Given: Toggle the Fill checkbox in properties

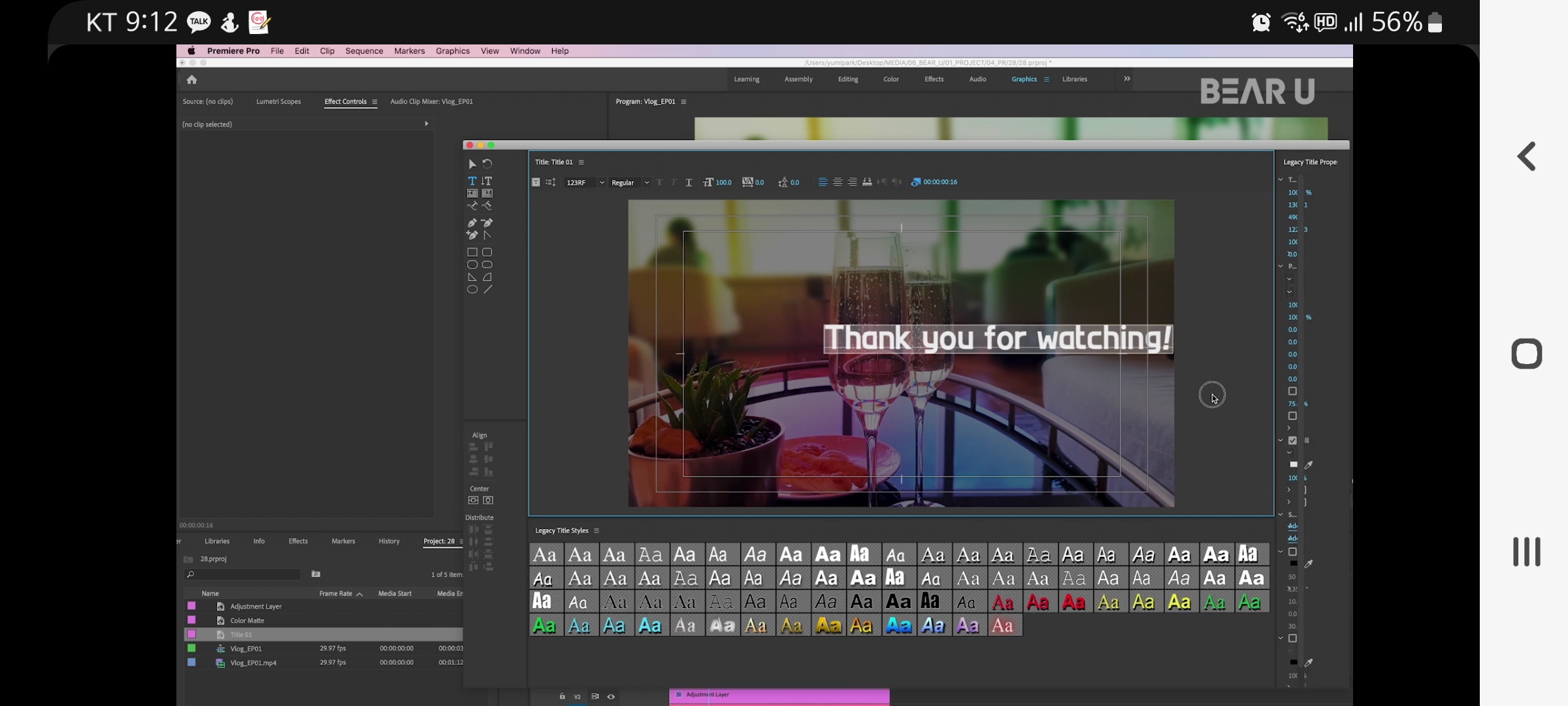Looking at the screenshot, I should point(1292,441).
